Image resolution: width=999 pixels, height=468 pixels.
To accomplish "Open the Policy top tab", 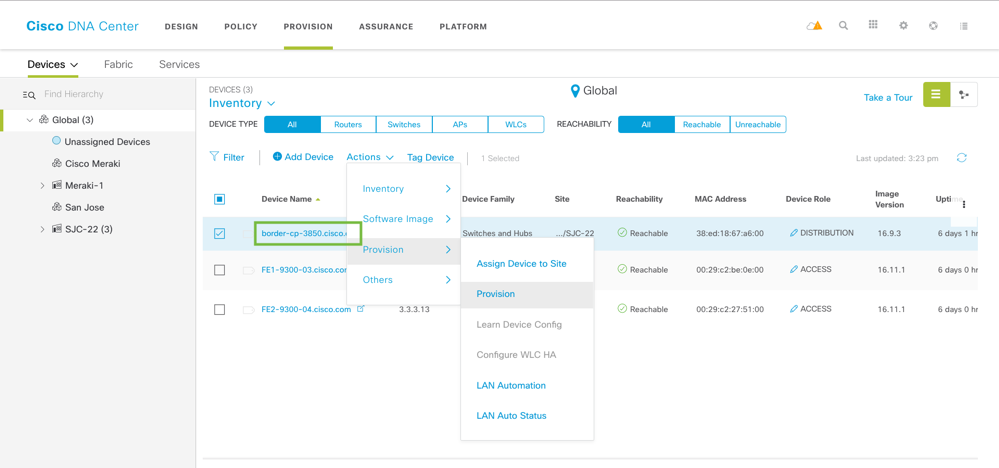I will (x=241, y=27).
